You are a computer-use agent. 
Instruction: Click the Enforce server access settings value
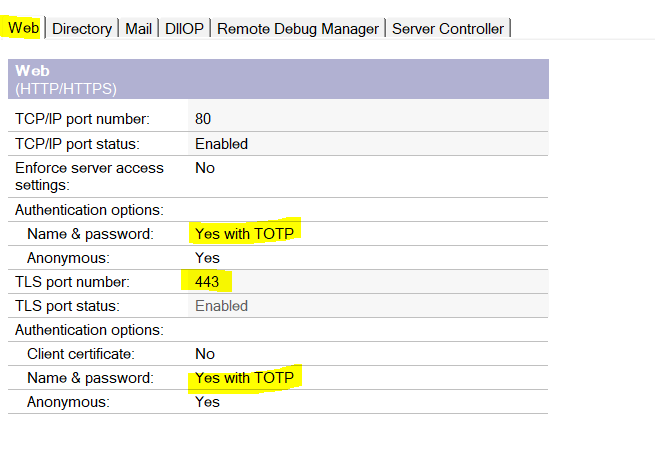(x=205, y=168)
